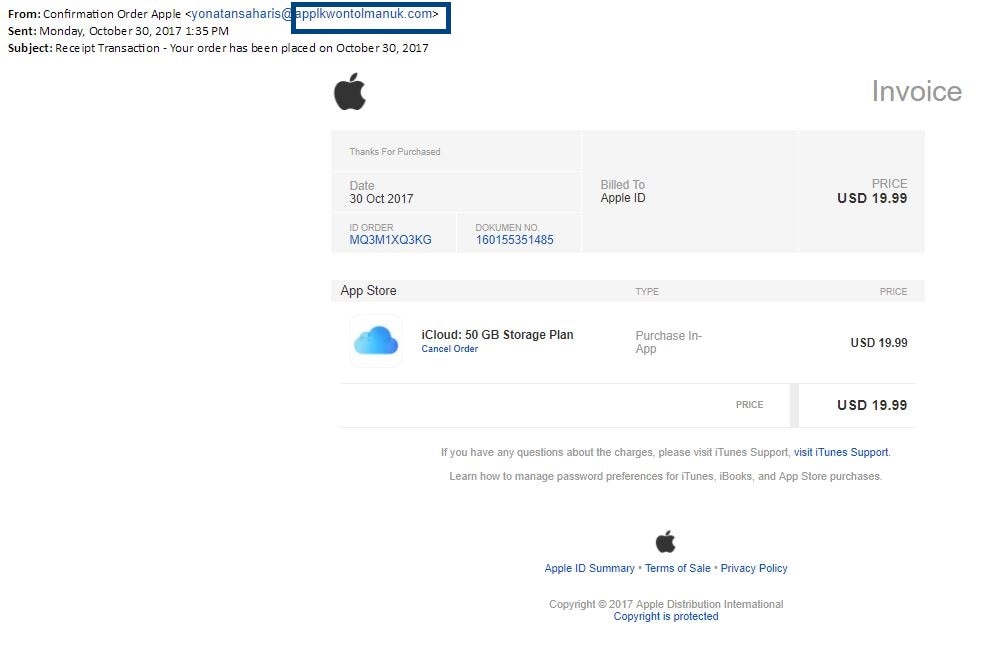Screen dimensions: 1007x647
Task: Click the Cancel Order link
Action: tap(450, 349)
